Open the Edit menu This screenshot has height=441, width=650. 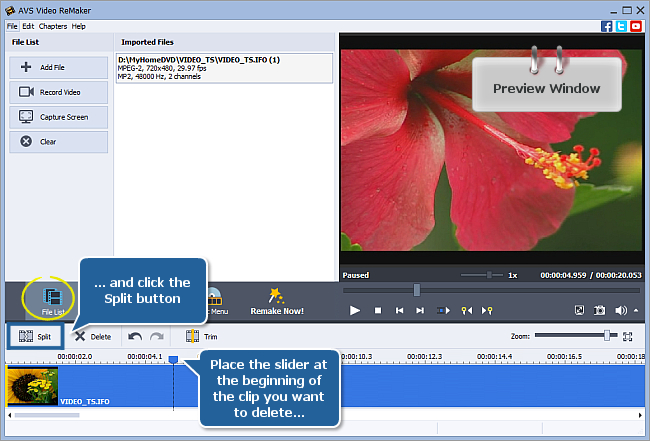click(28, 26)
